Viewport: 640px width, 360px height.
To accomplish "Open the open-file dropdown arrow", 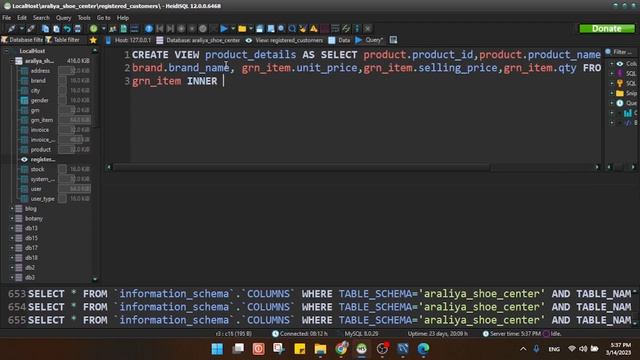I will pos(251,29).
